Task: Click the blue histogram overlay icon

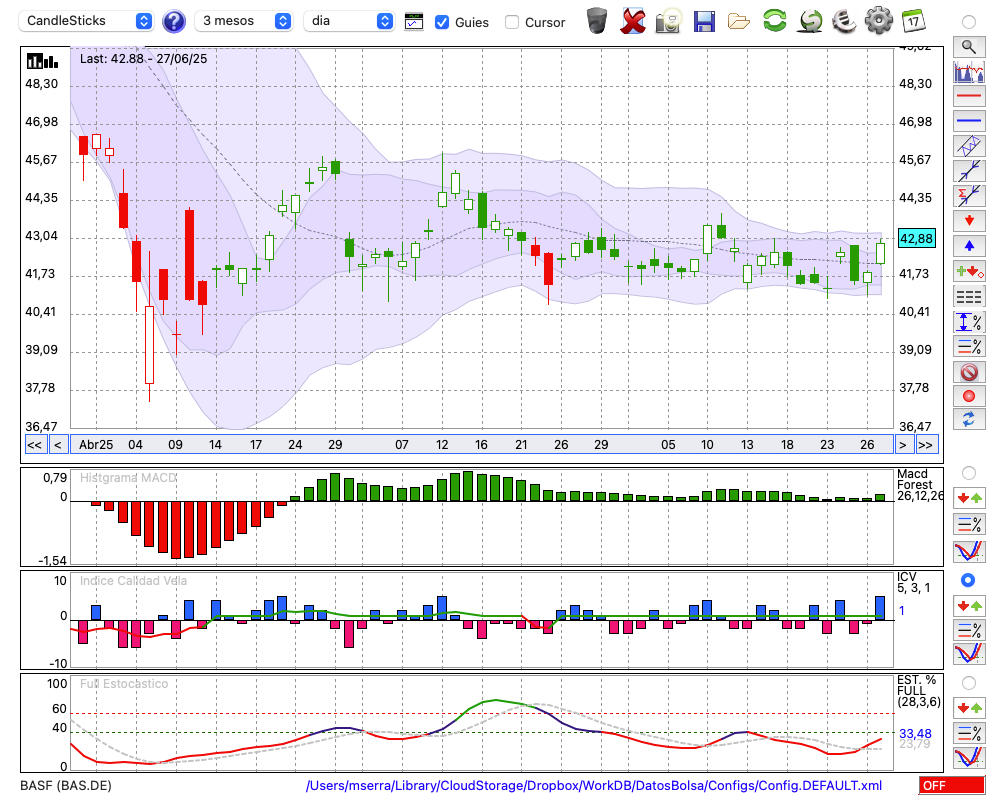Action: [x=969, y=71]
